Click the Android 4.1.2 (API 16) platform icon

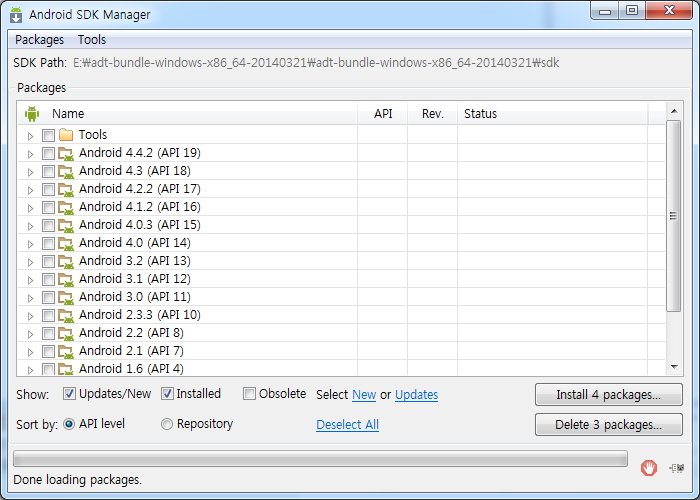click(x=66, y=208)
